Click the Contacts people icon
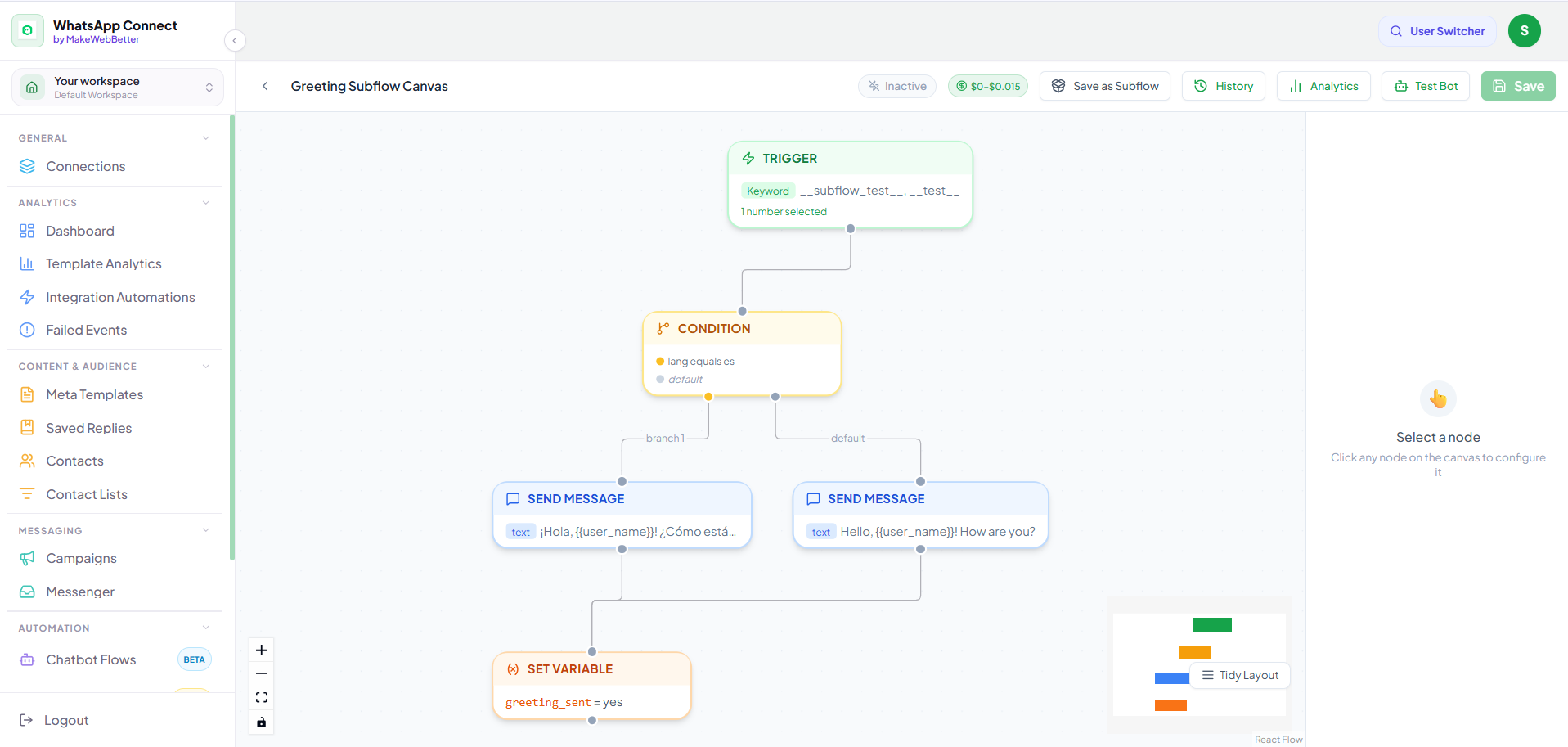Screen dimensions: 1568x747 coord(27,461)
